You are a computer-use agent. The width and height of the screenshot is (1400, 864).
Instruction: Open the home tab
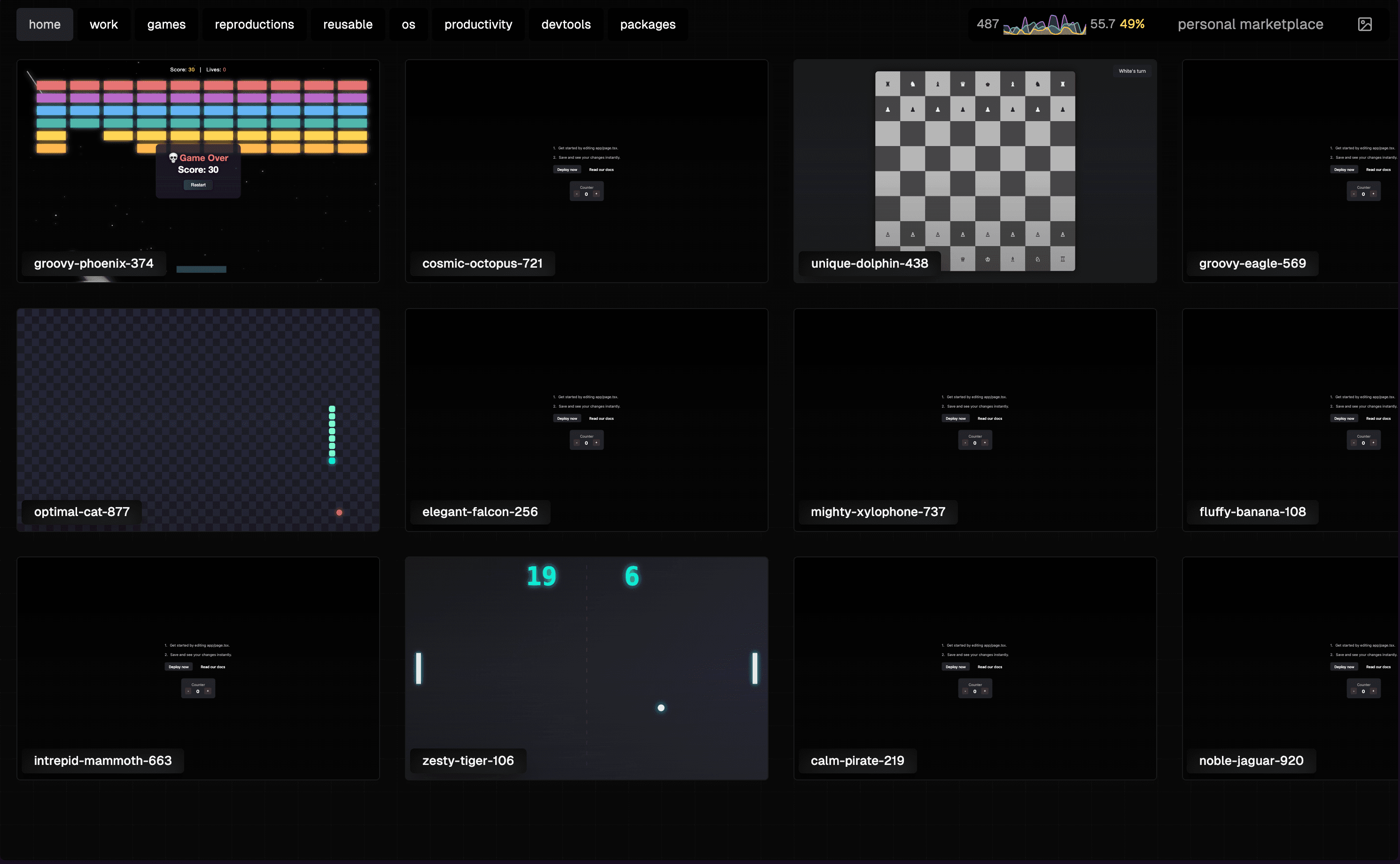click(45, 24)
